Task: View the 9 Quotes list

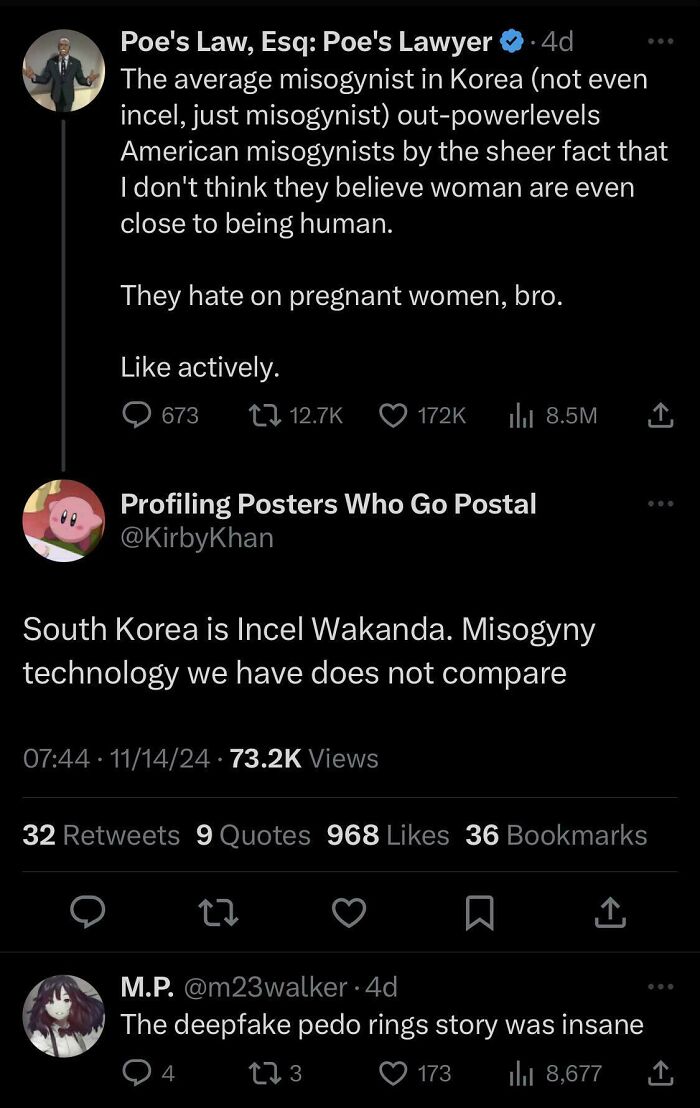Action: pos(248,834)
